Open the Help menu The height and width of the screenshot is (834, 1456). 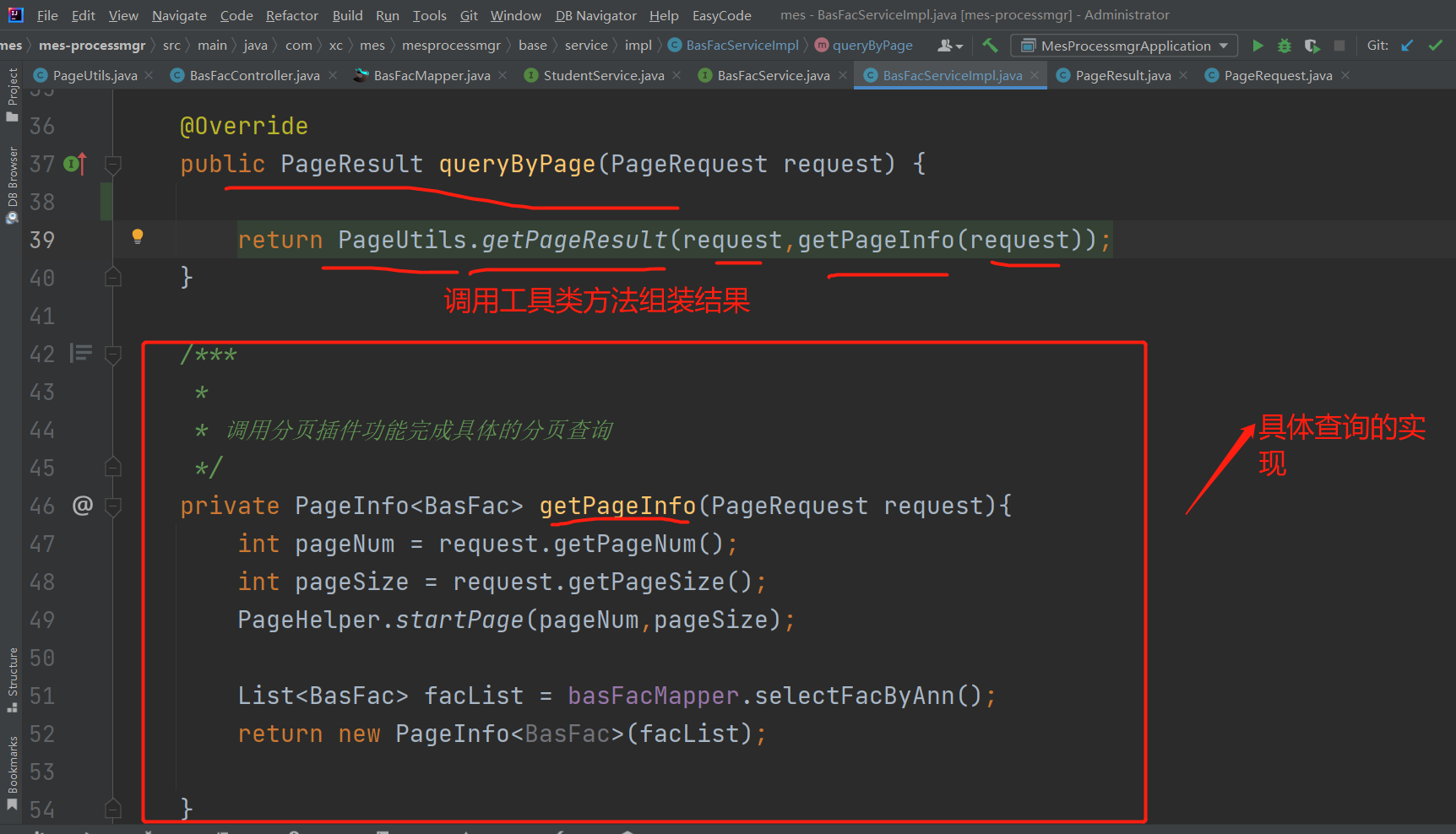tap(664, 15)
